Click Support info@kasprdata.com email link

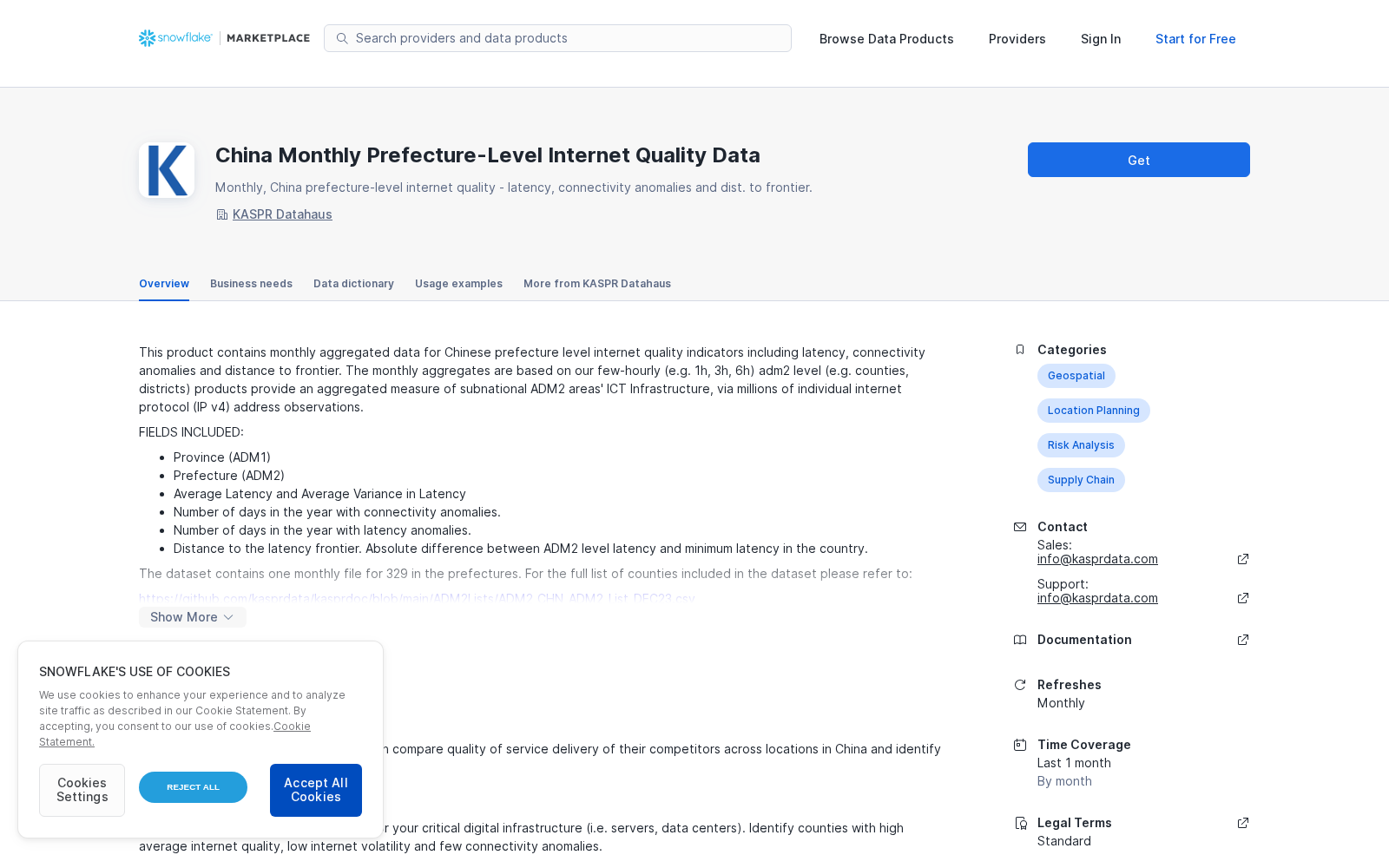coord(1097,598)
